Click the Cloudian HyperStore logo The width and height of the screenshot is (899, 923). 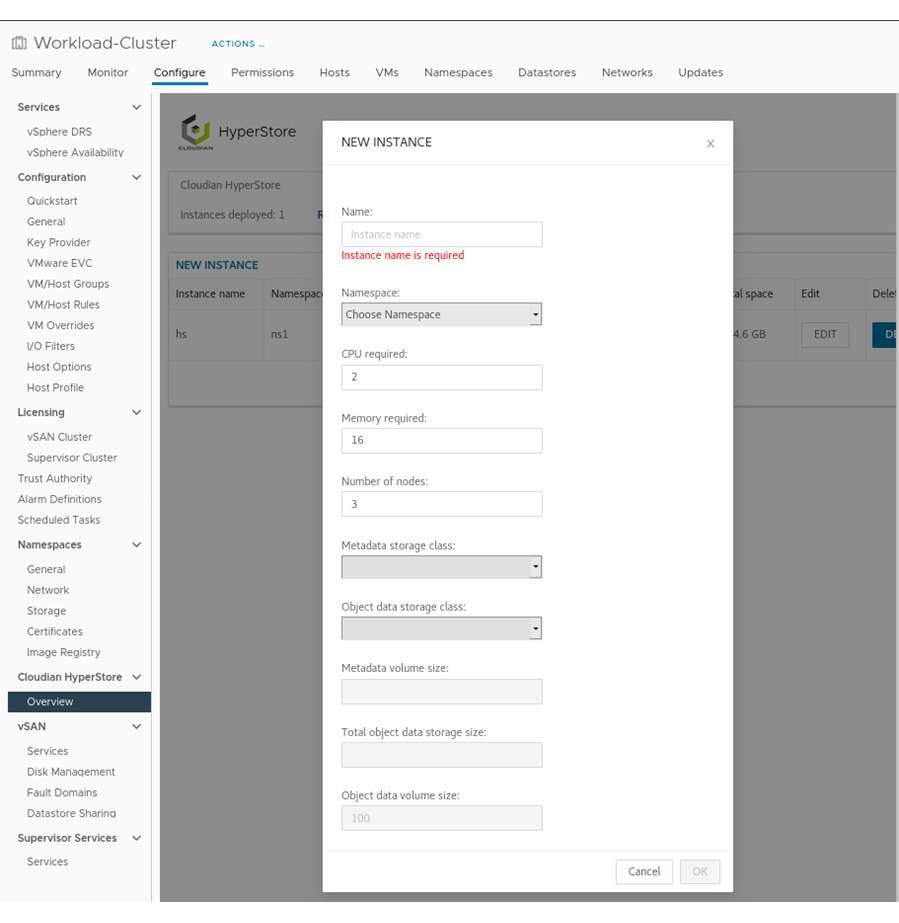click(195, 132)
